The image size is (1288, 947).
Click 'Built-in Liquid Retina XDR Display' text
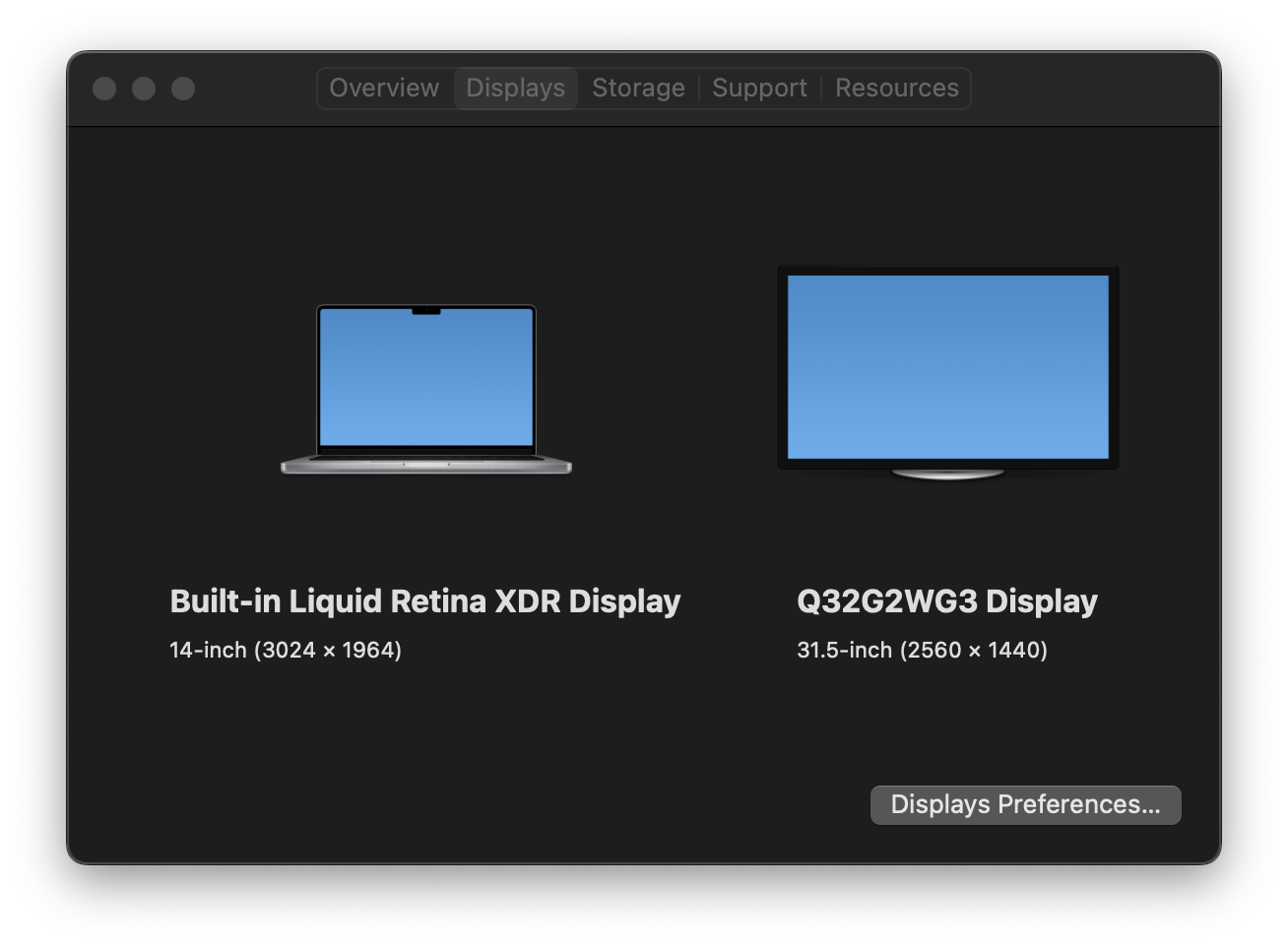click(425, 601)
